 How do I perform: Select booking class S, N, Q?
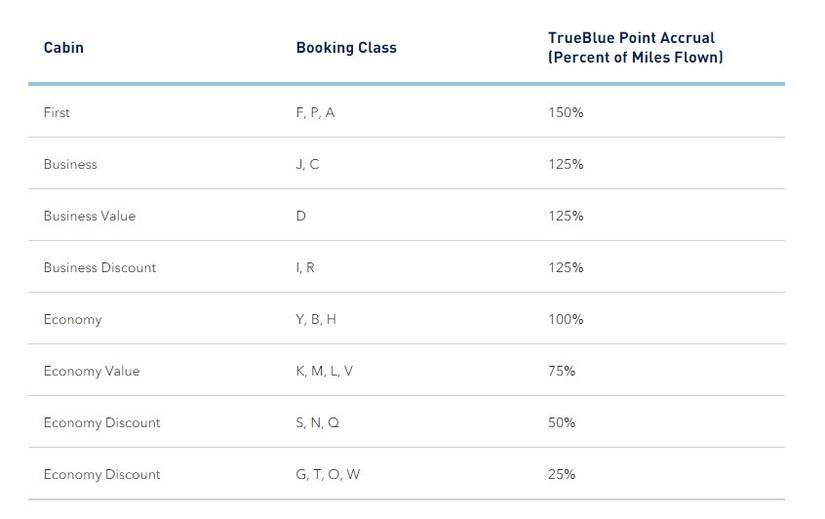click(317, 423)
